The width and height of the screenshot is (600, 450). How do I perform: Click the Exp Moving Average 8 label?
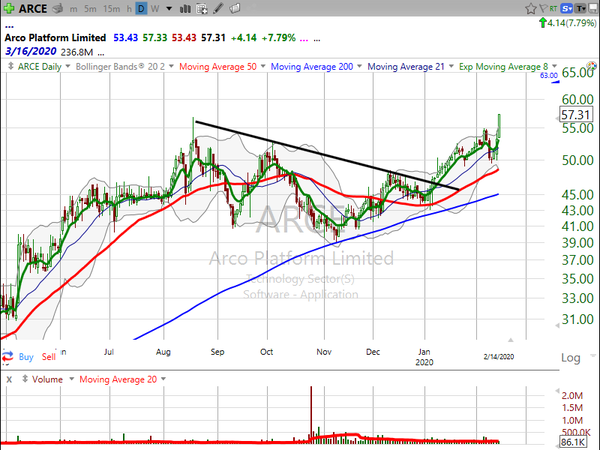[x=504, y=67]
